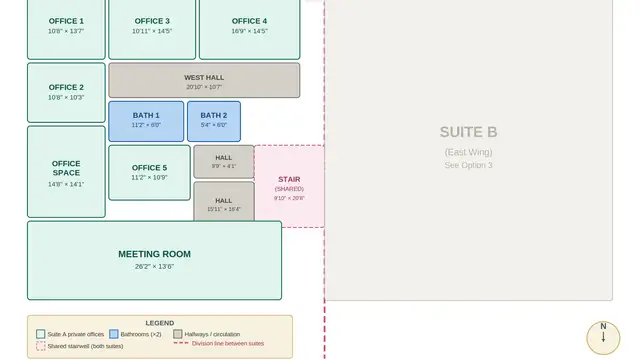
Task: Click the north compass indicator
Action: (x=603, y=338)
